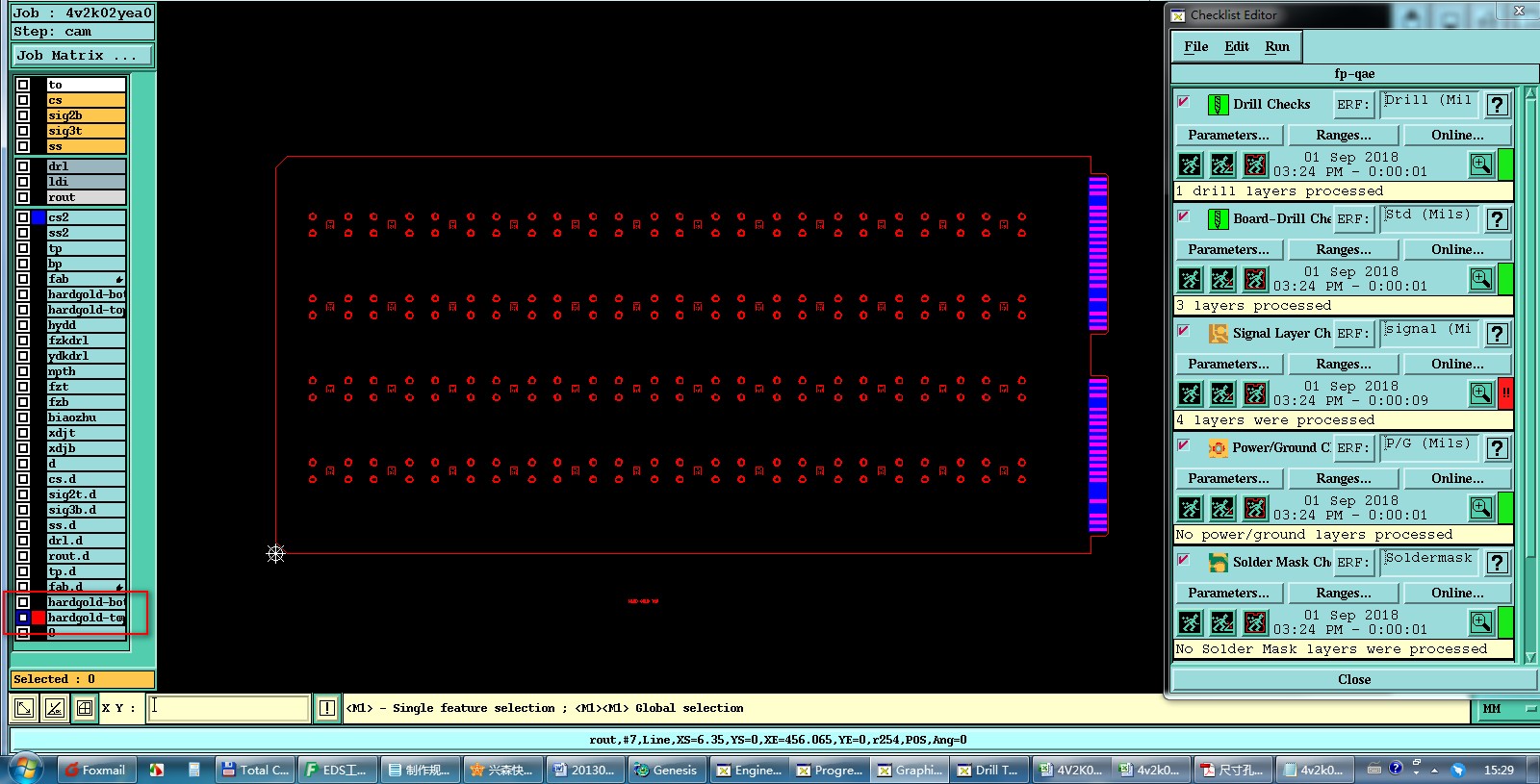
Task: Open Parameters for Drill Checks
Action: click(1228, 136)
